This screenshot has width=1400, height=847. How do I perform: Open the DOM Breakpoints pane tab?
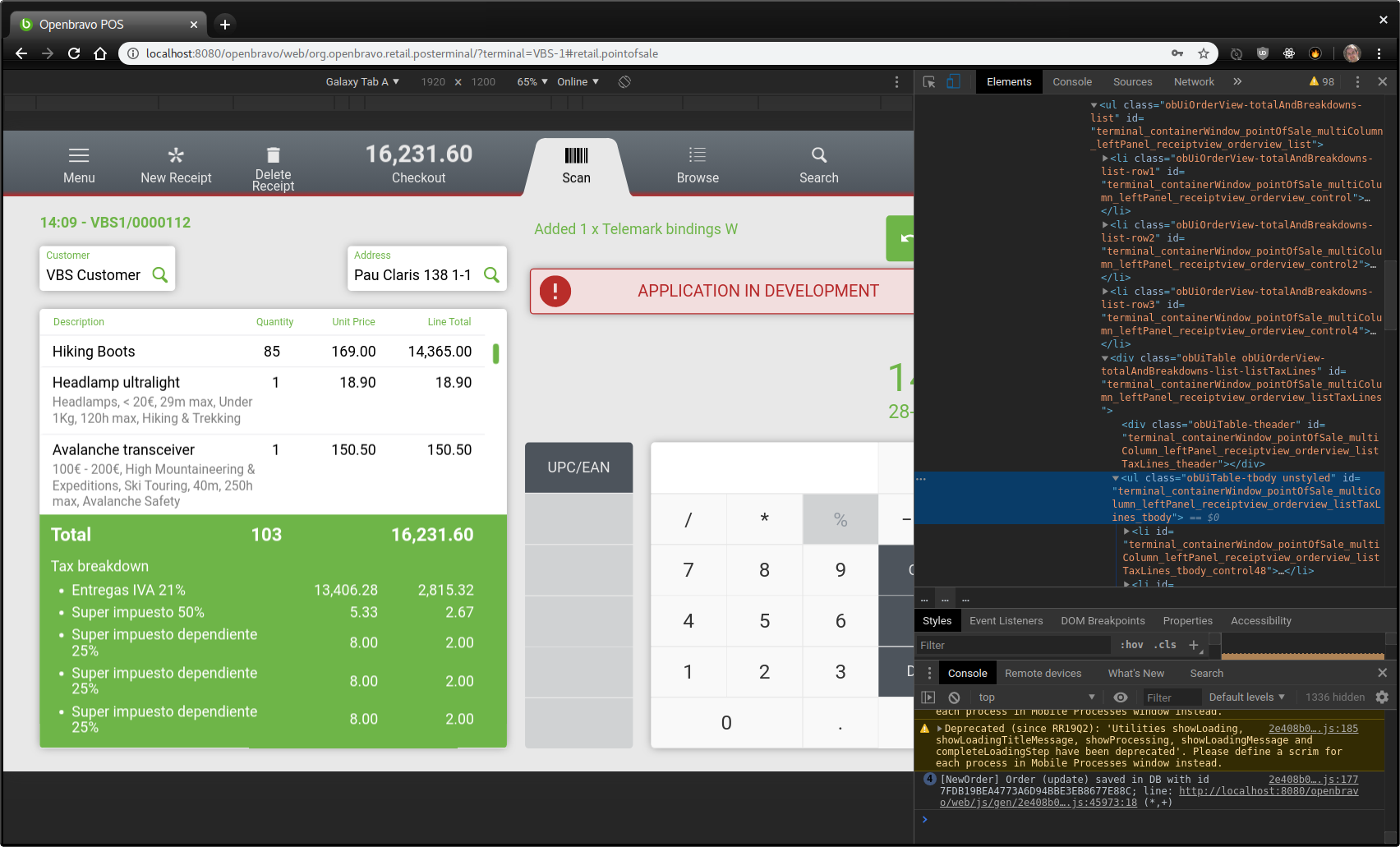coord(1103,620)
